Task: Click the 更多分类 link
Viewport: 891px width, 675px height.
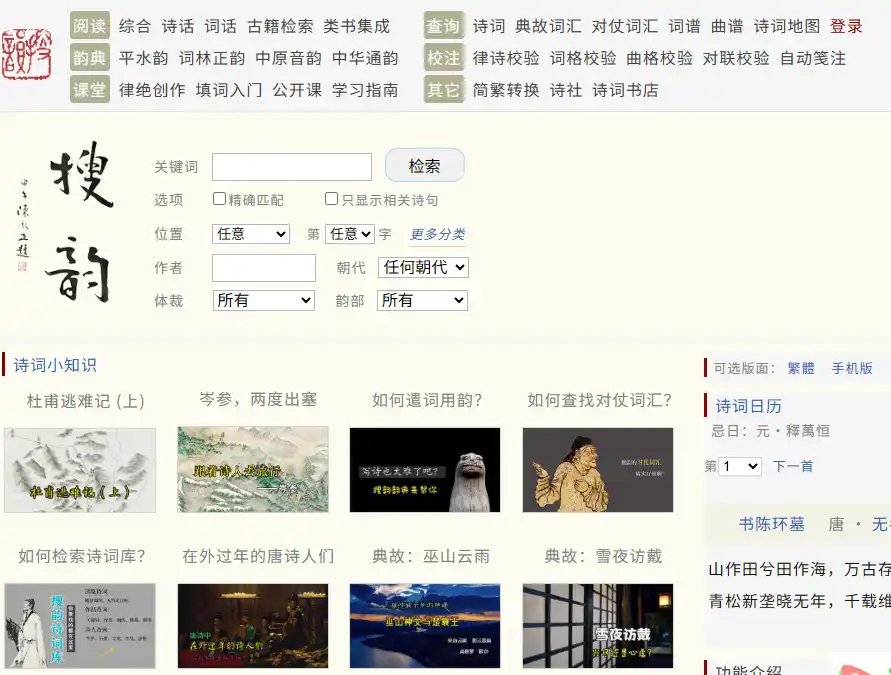Action: coord(438,234)
